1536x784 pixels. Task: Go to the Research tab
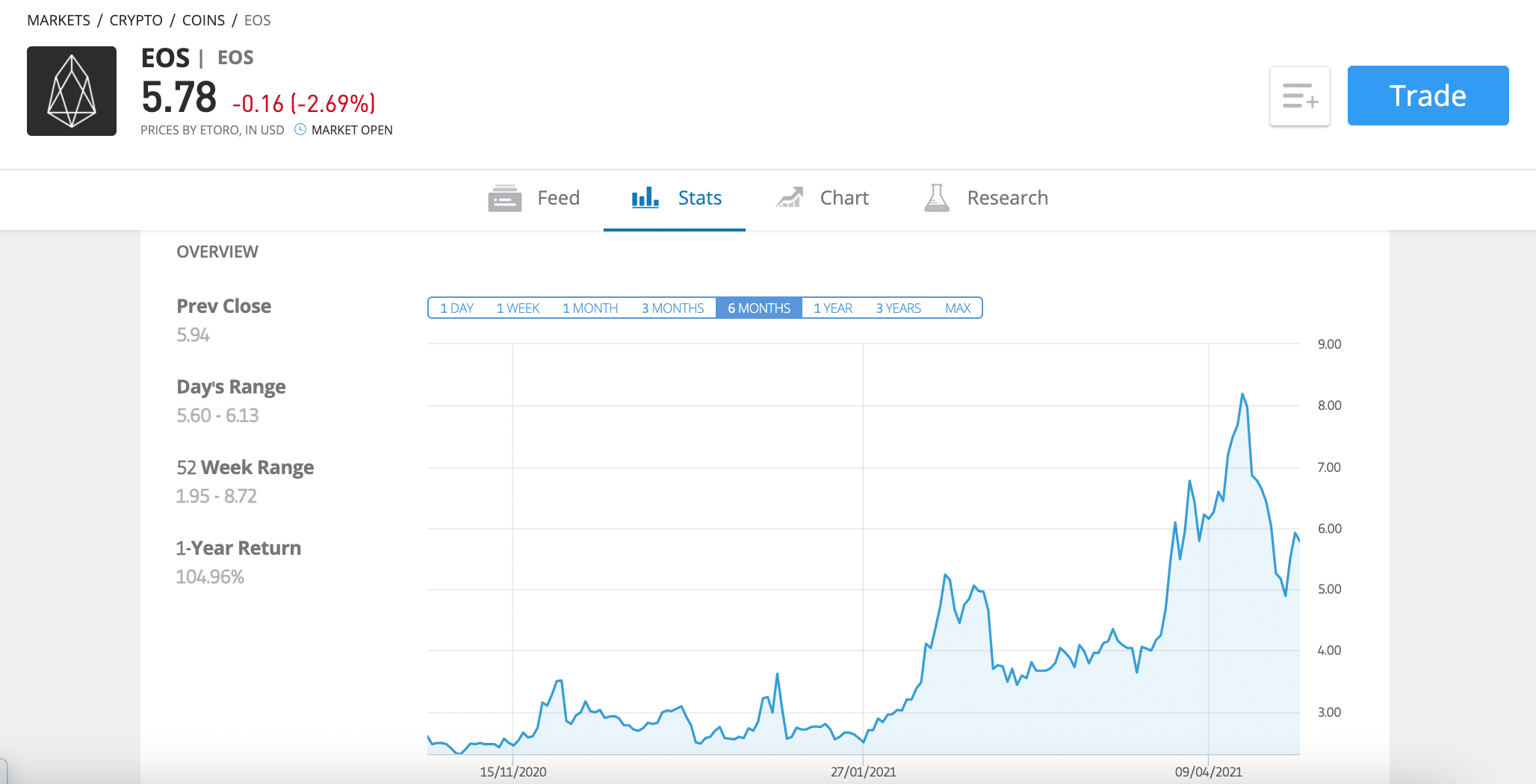tap(986, 198)
